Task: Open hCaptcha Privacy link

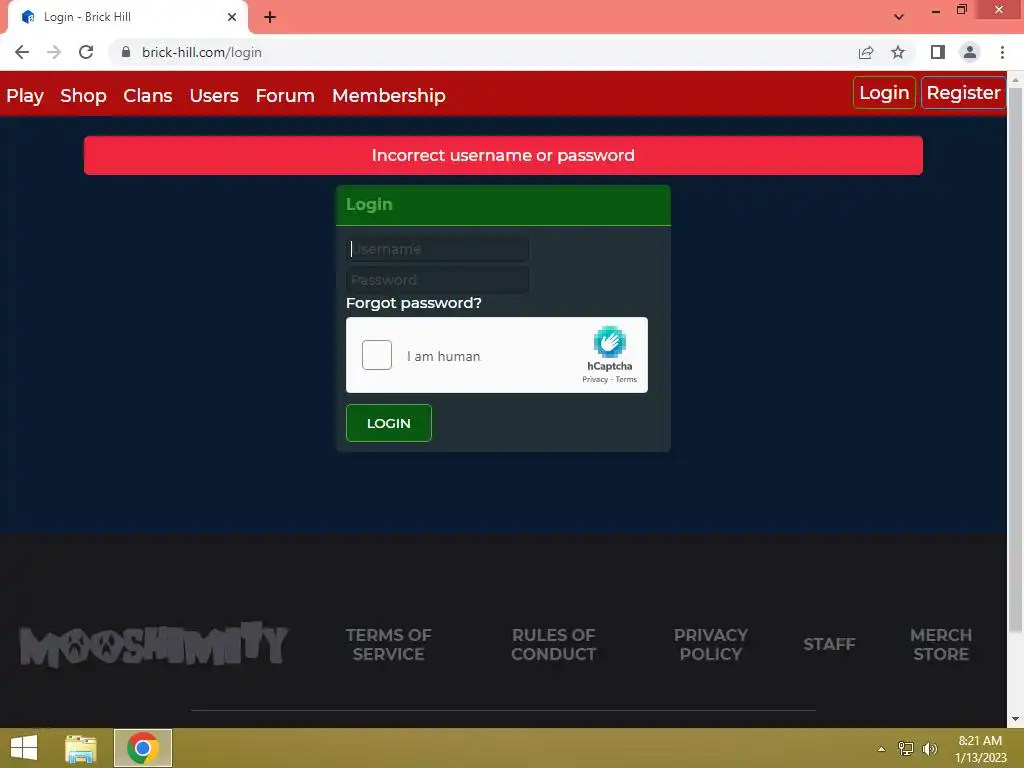Action: click(x=594, y=379)
